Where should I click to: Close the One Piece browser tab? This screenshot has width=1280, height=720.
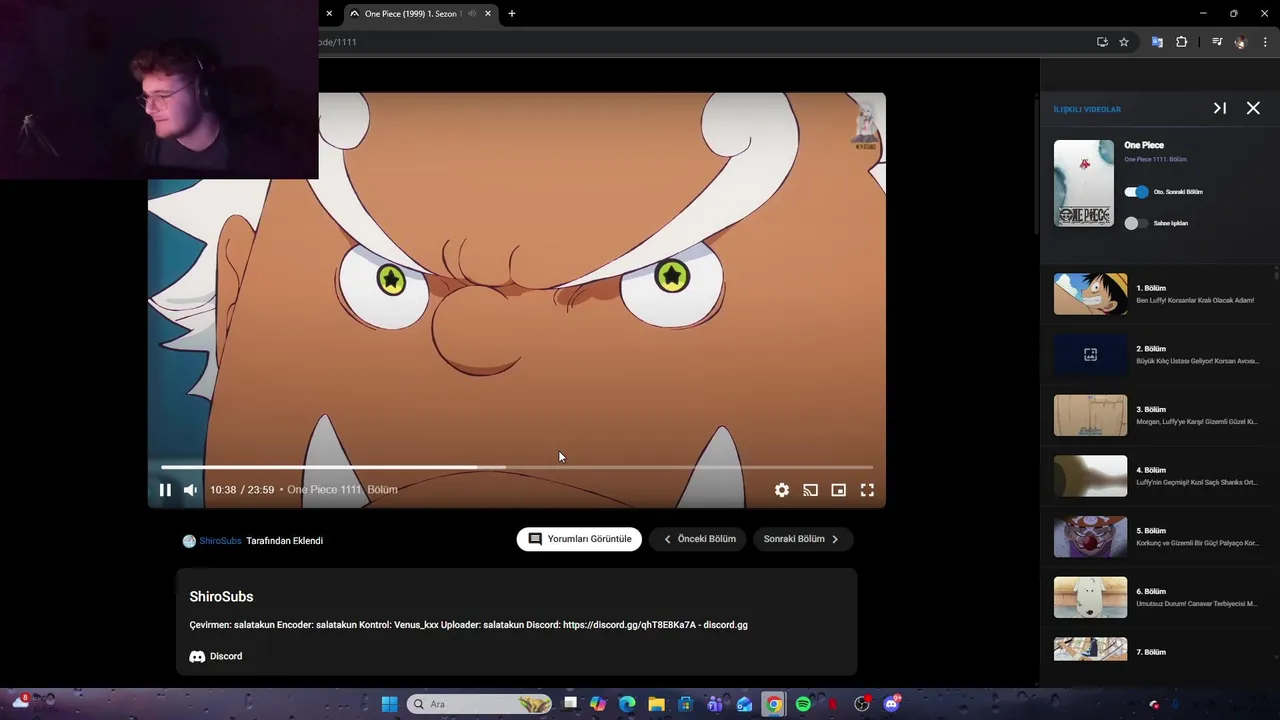488,14
